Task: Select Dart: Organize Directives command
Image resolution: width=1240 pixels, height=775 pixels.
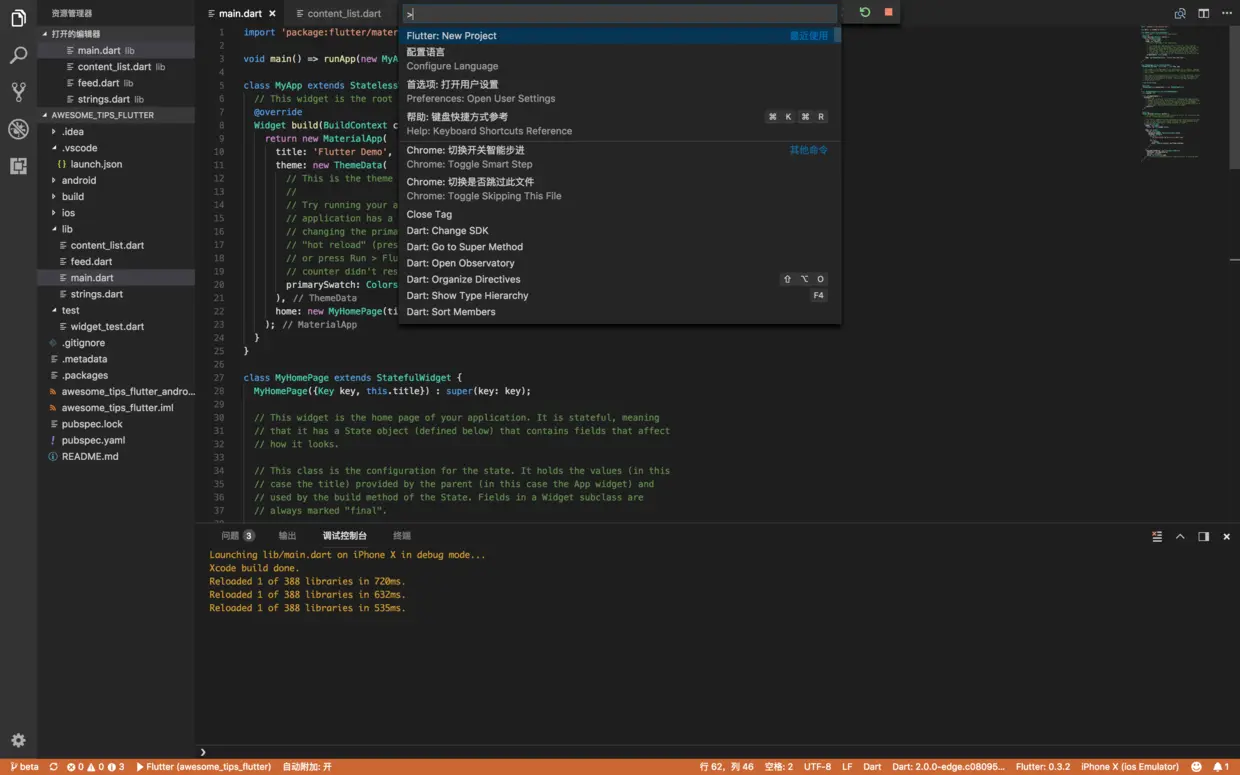Action: point(463,279)
